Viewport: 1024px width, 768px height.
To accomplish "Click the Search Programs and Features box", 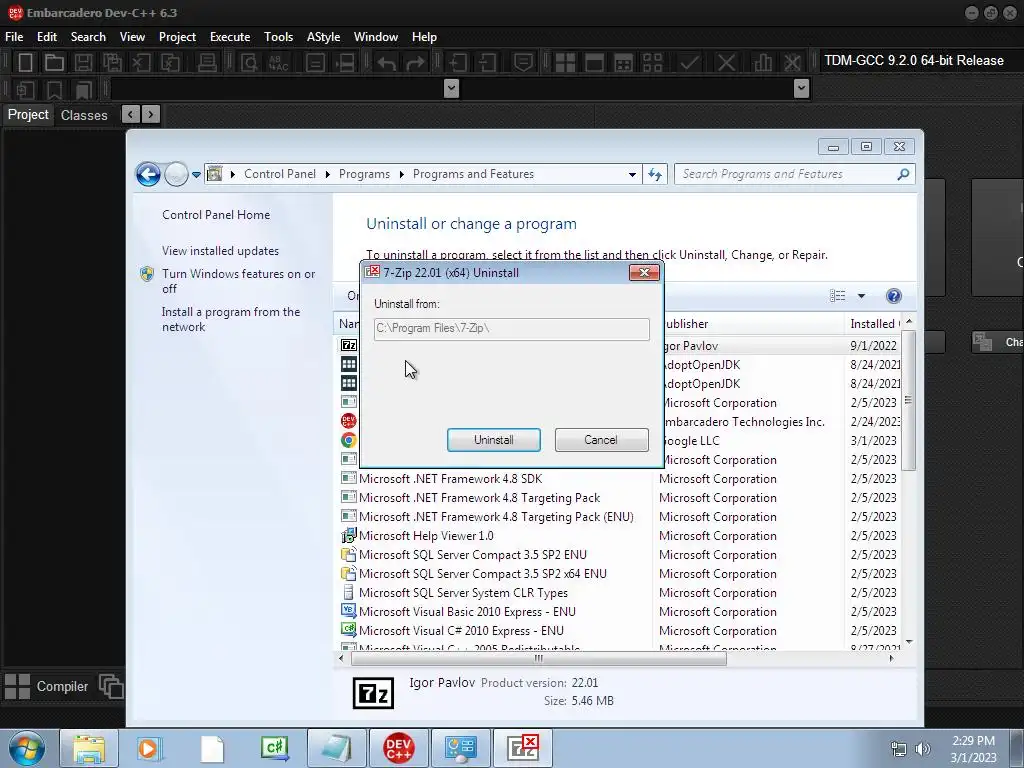I will (794, 174).
